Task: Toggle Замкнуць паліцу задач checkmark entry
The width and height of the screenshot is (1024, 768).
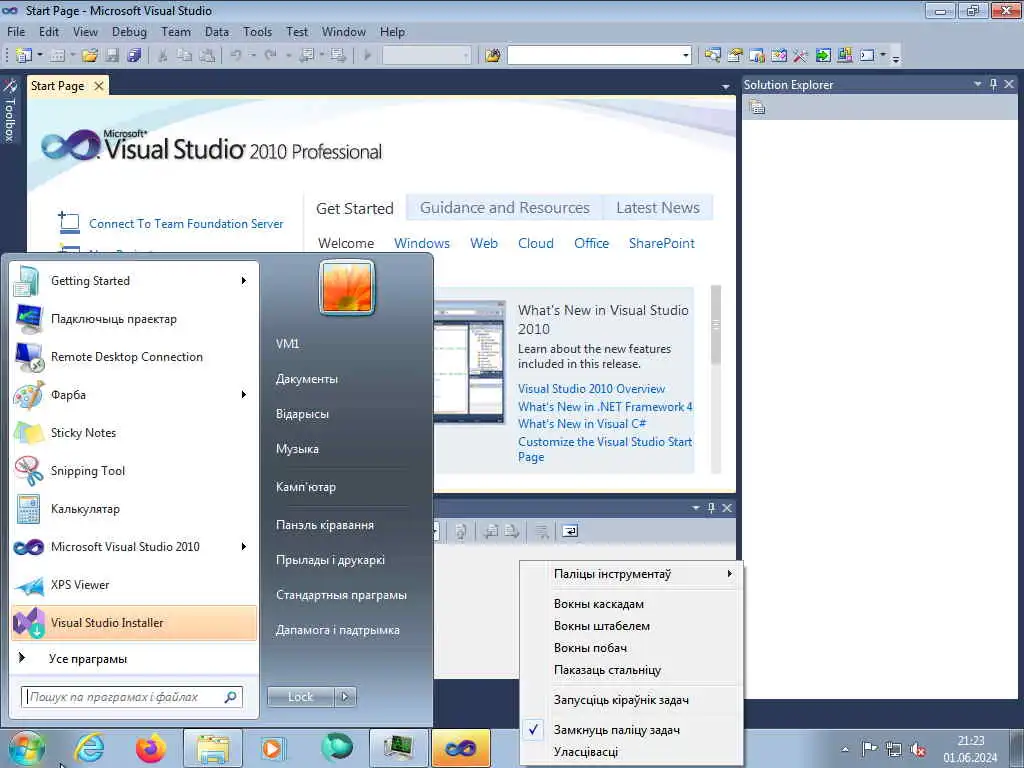Action: [632, 730]
